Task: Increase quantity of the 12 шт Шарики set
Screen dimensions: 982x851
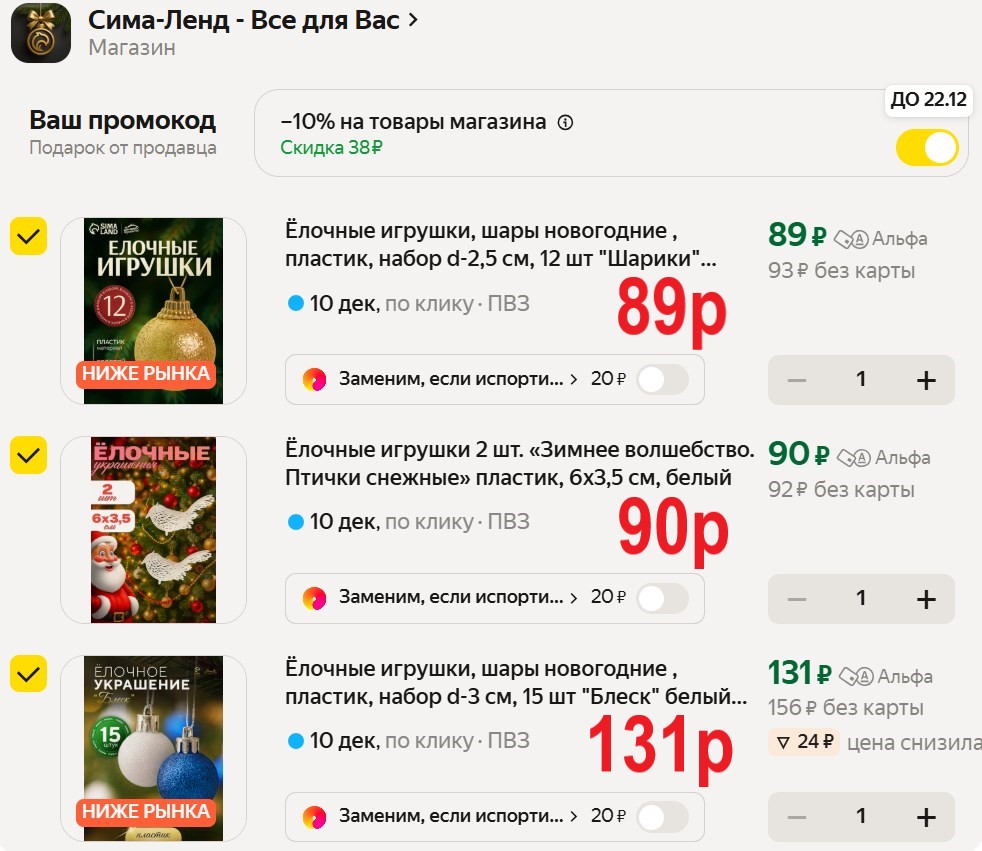Action: point(926,380)
